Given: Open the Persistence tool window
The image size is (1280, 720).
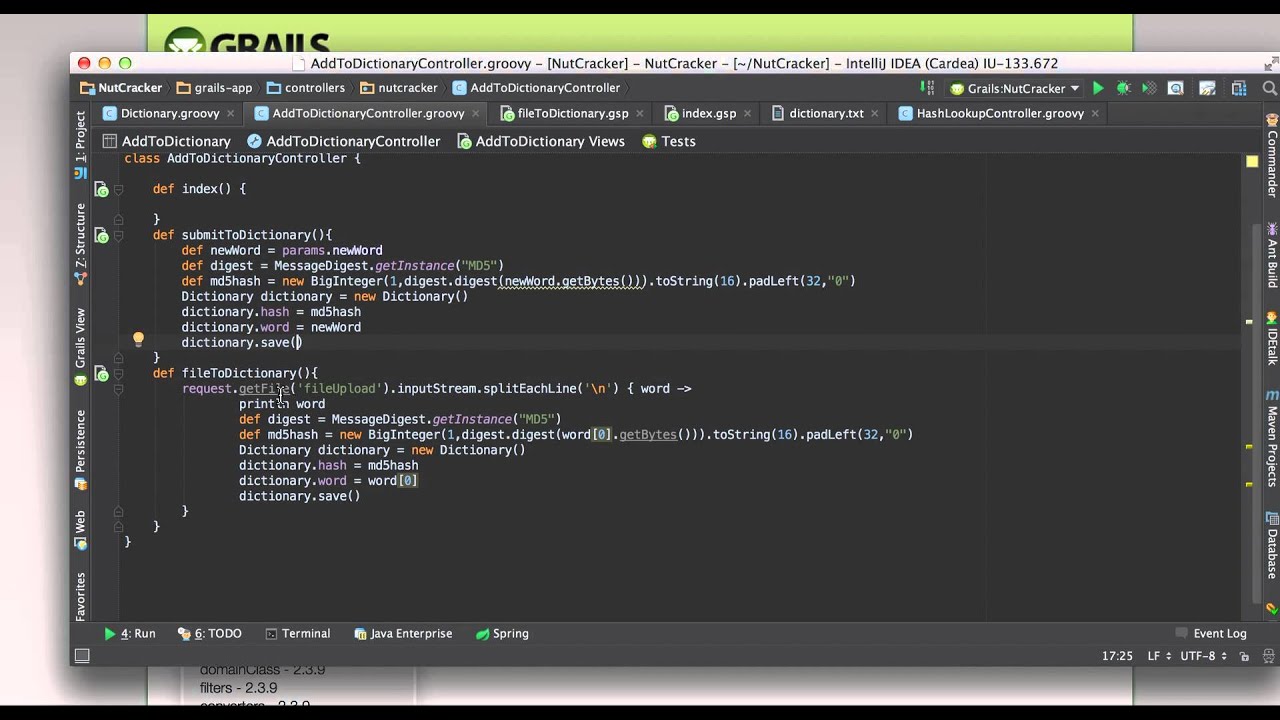Looking at the screenshot, I should (x=81, y=450).
